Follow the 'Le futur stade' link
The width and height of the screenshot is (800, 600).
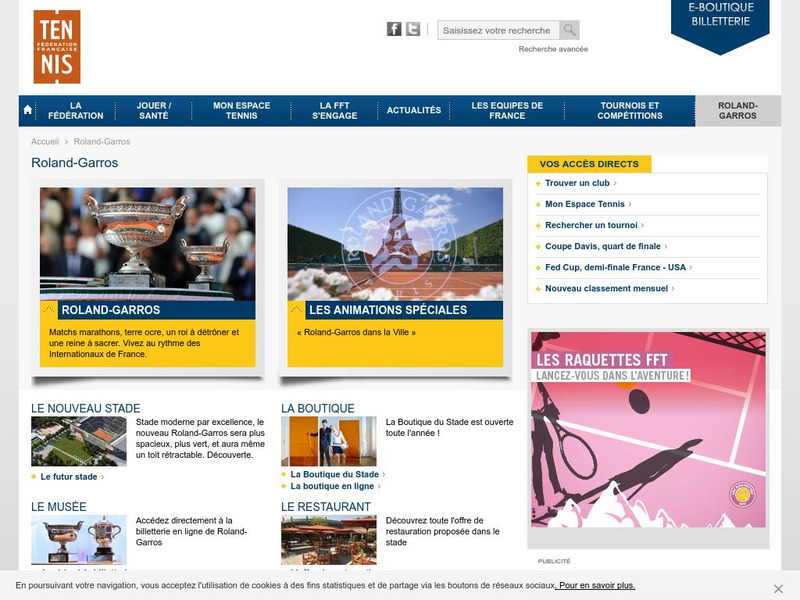[69, 477]
